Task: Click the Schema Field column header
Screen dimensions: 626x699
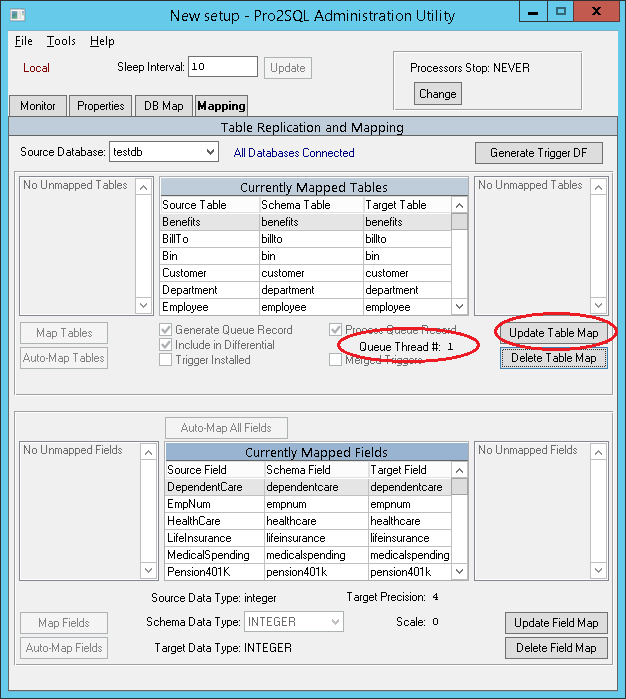Action: click(x=317, y=470)
